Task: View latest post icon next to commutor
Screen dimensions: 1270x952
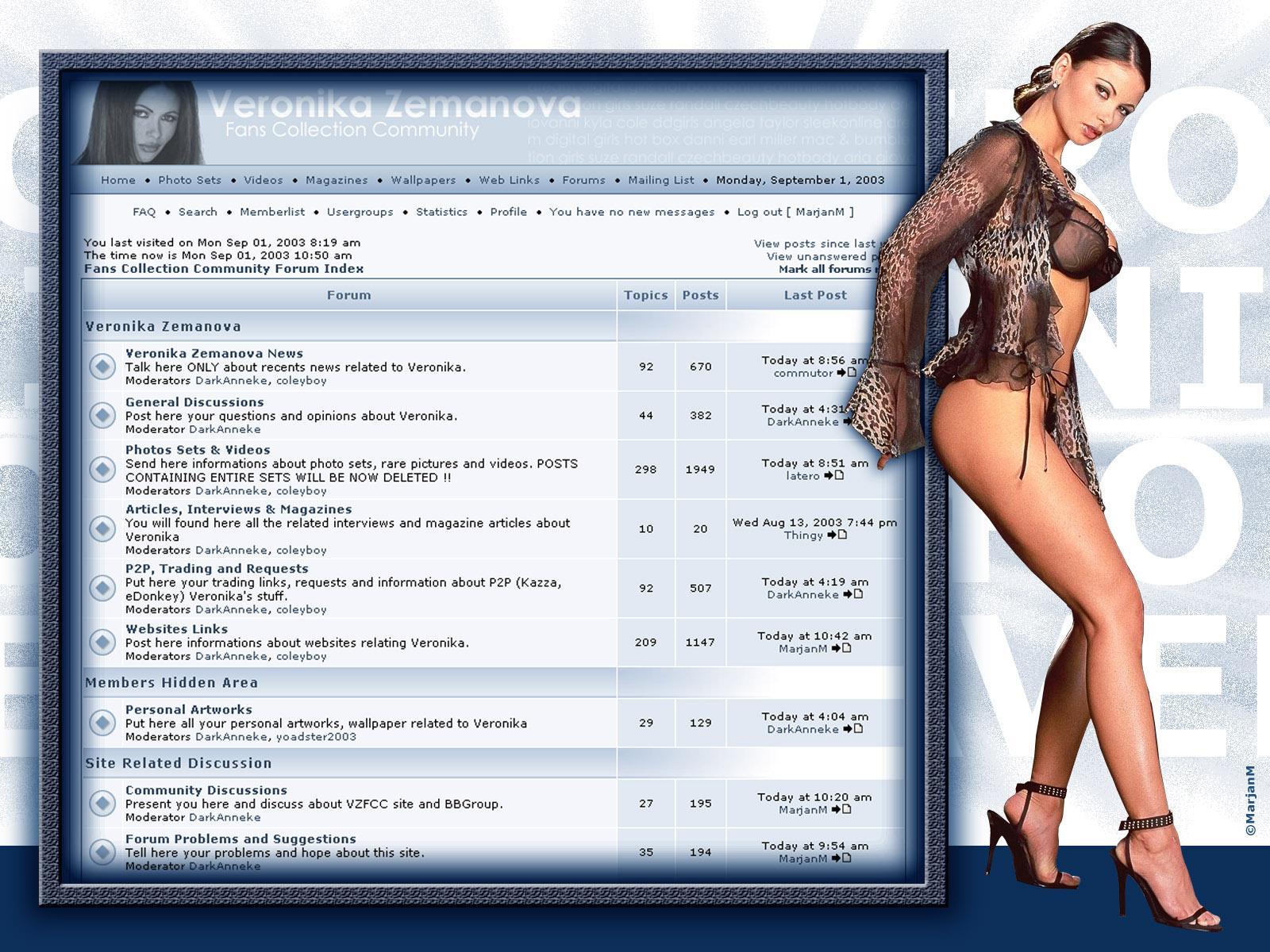Action: [846, 373]
